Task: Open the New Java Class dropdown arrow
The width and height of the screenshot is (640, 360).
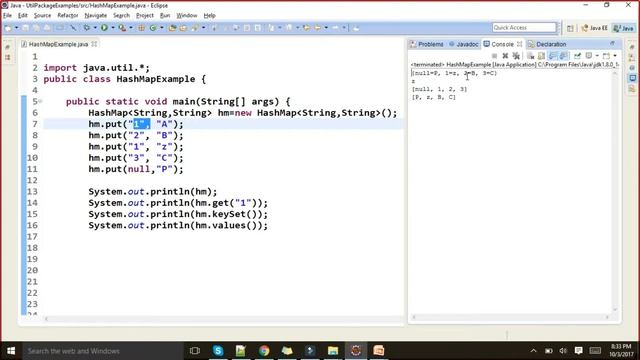Action: tap(162, 28)
